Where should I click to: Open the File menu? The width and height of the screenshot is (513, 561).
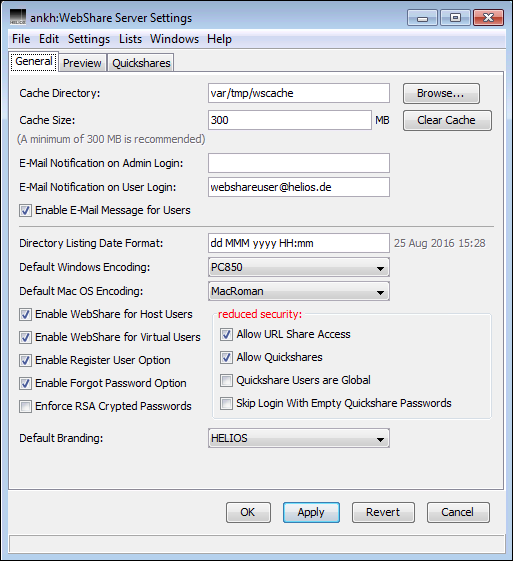tap(21, 39)
